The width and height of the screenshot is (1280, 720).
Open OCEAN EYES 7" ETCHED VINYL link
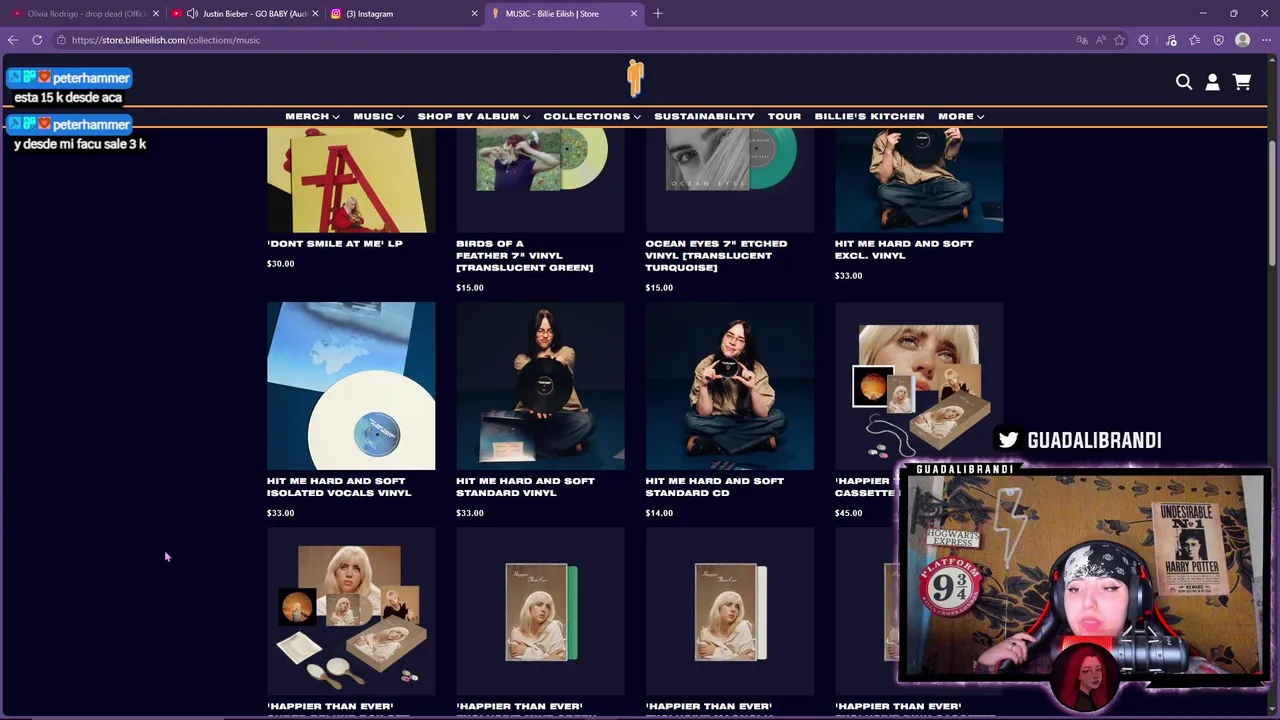point(716,256)
